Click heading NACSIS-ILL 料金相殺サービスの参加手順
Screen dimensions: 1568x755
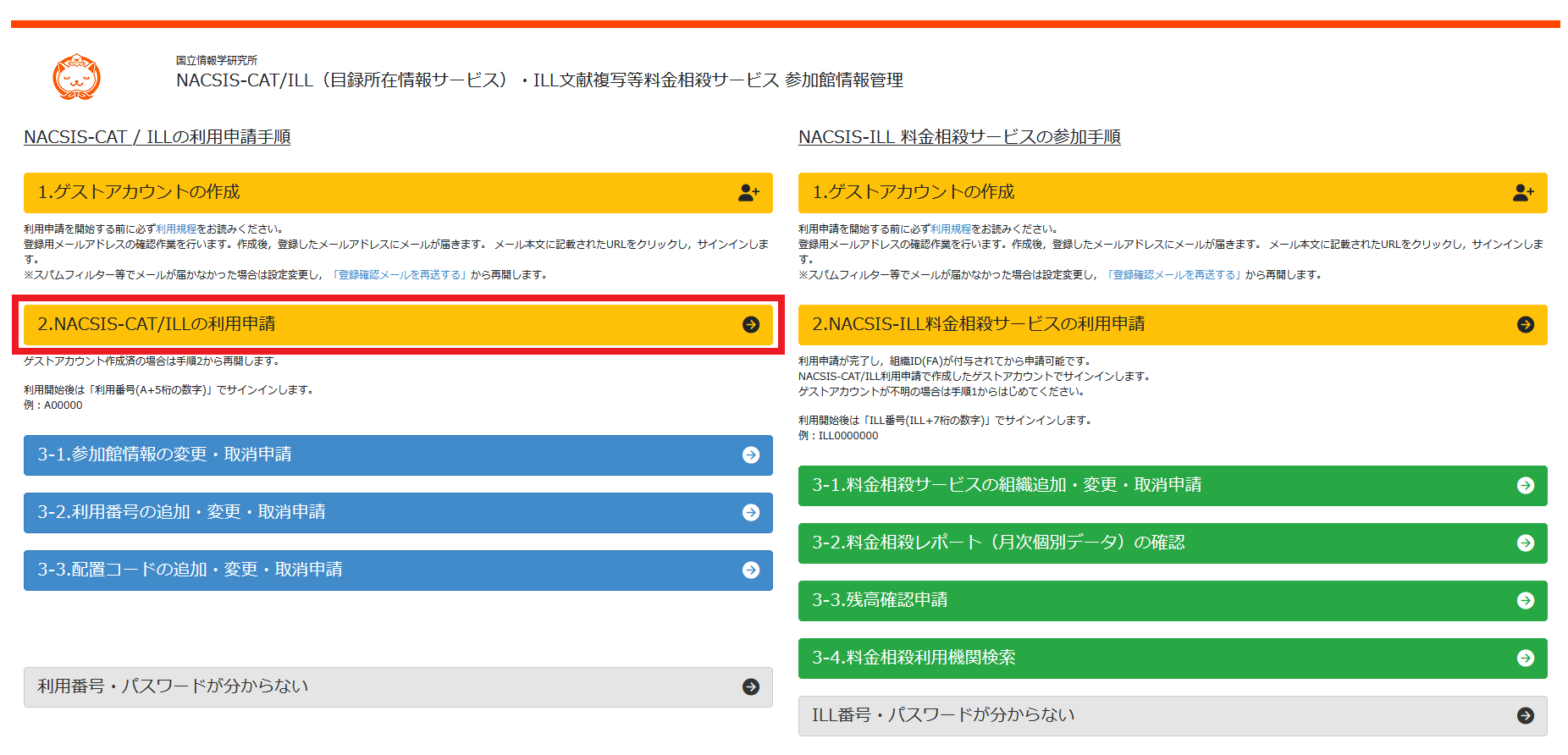click(x=959, y=137)
